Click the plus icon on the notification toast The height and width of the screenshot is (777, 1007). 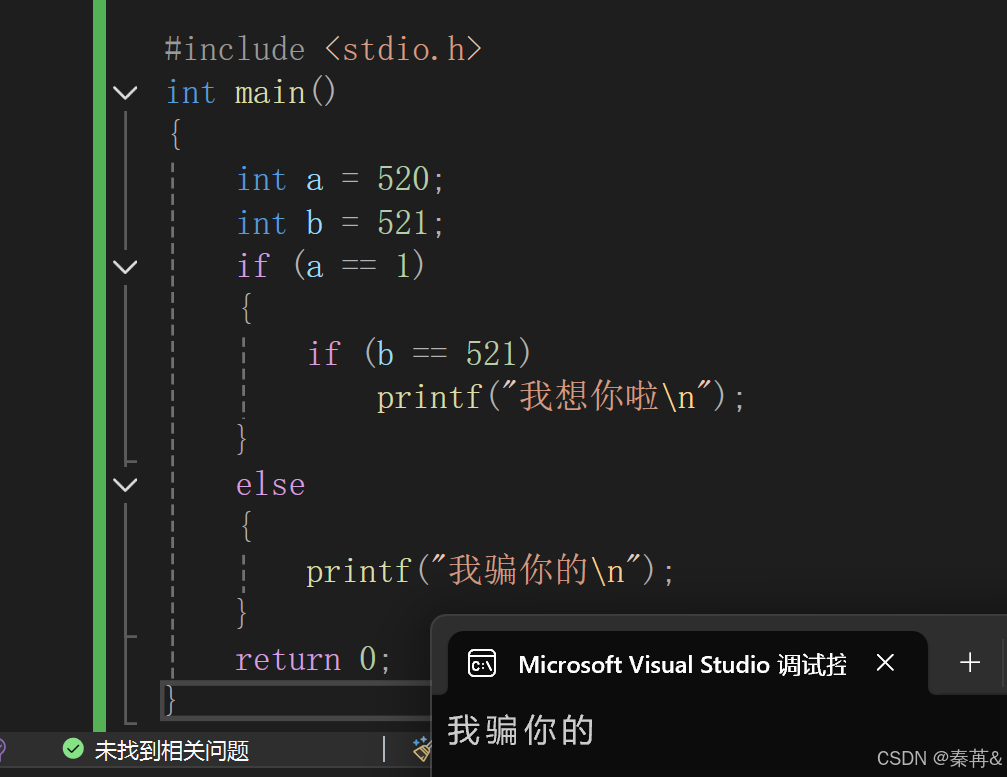tap(968, 662)
